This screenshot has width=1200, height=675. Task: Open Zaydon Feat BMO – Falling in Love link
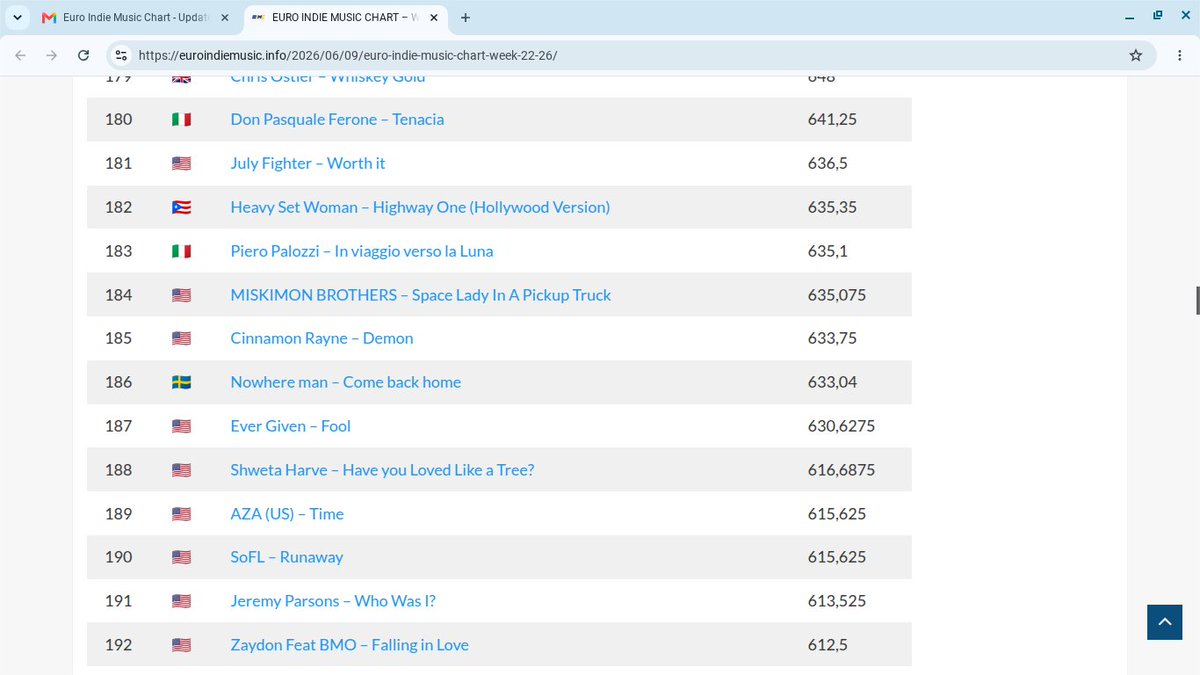tap(350, 645)
